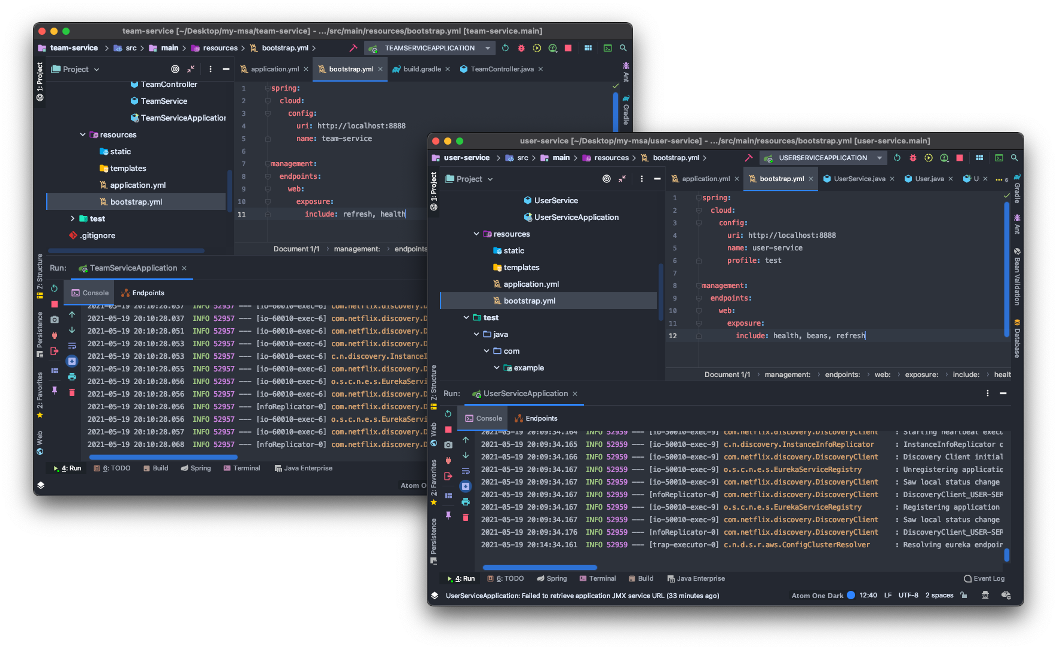Toggle the Database tool window in user-service

[1017, 338]
